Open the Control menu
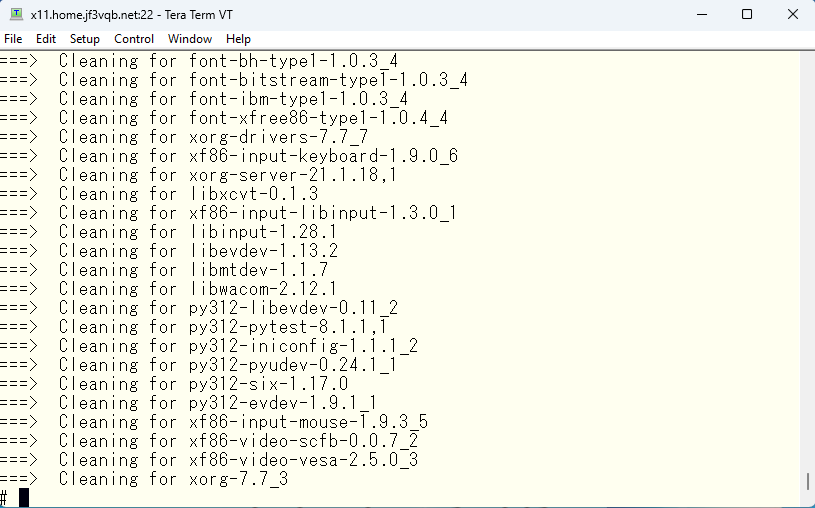Screen dimensions: 815x508 coord(134,39)
